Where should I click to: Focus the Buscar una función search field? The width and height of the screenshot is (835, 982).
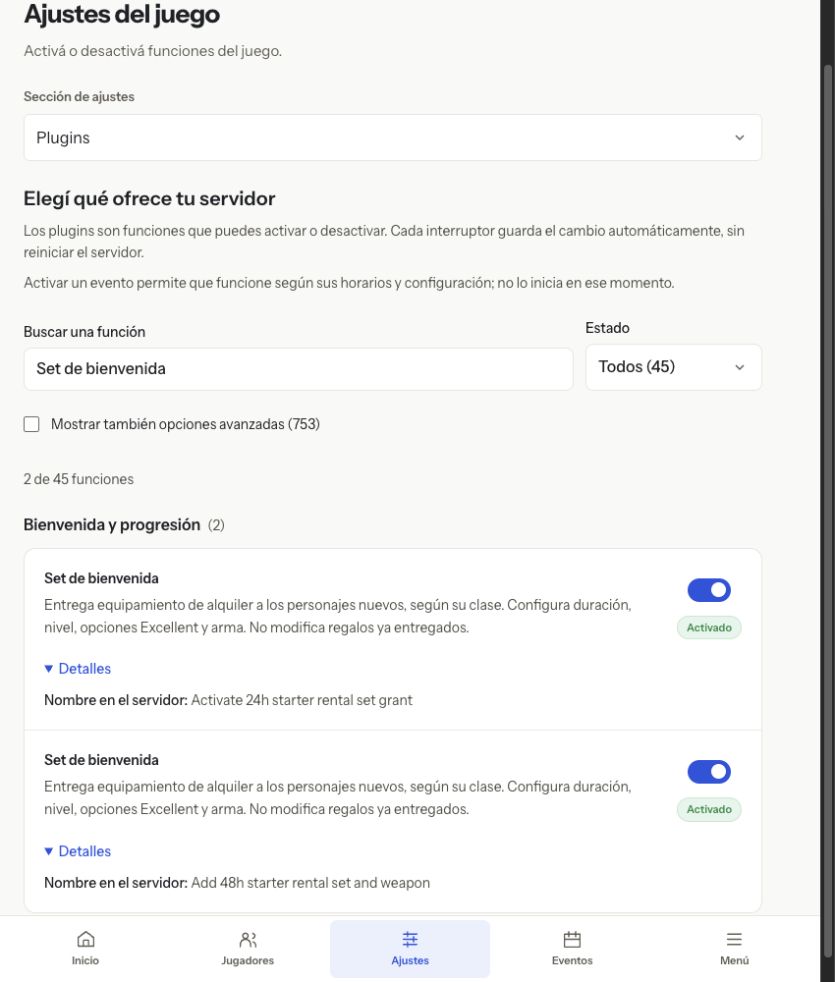pyautogui.click(x=298, y=368)
